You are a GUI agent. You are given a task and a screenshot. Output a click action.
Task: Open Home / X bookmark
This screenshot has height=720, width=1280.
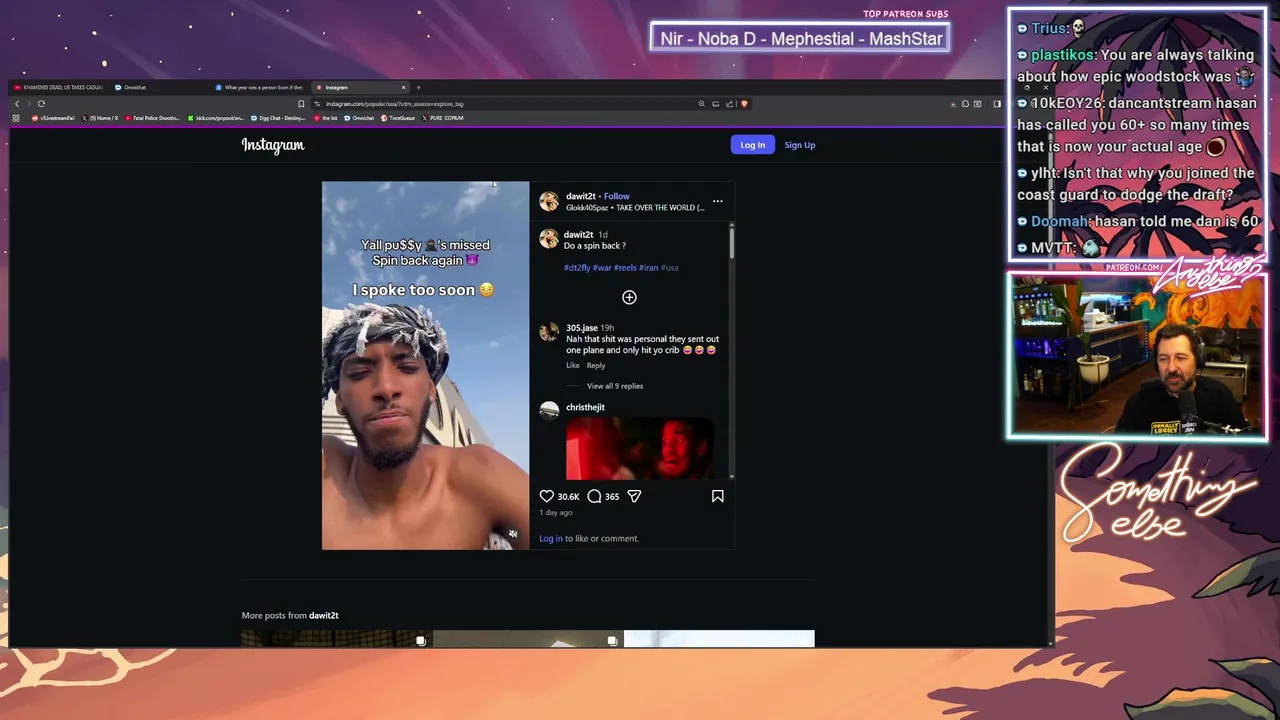pos(100,118)
